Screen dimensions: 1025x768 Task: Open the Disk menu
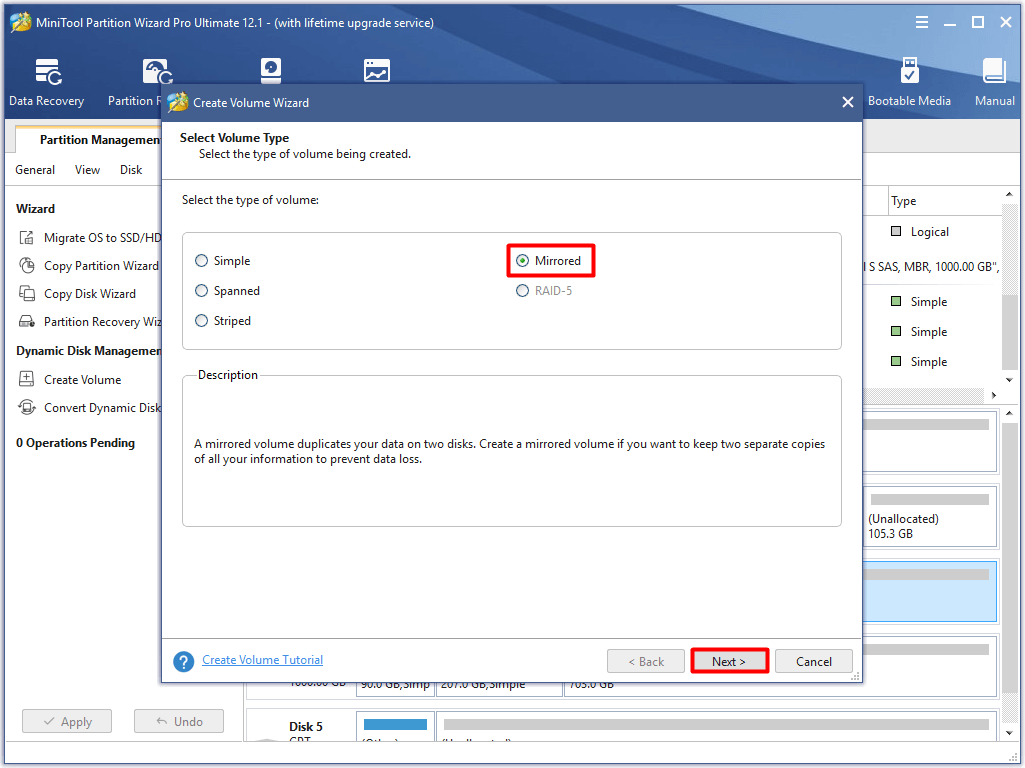(131, 170)
